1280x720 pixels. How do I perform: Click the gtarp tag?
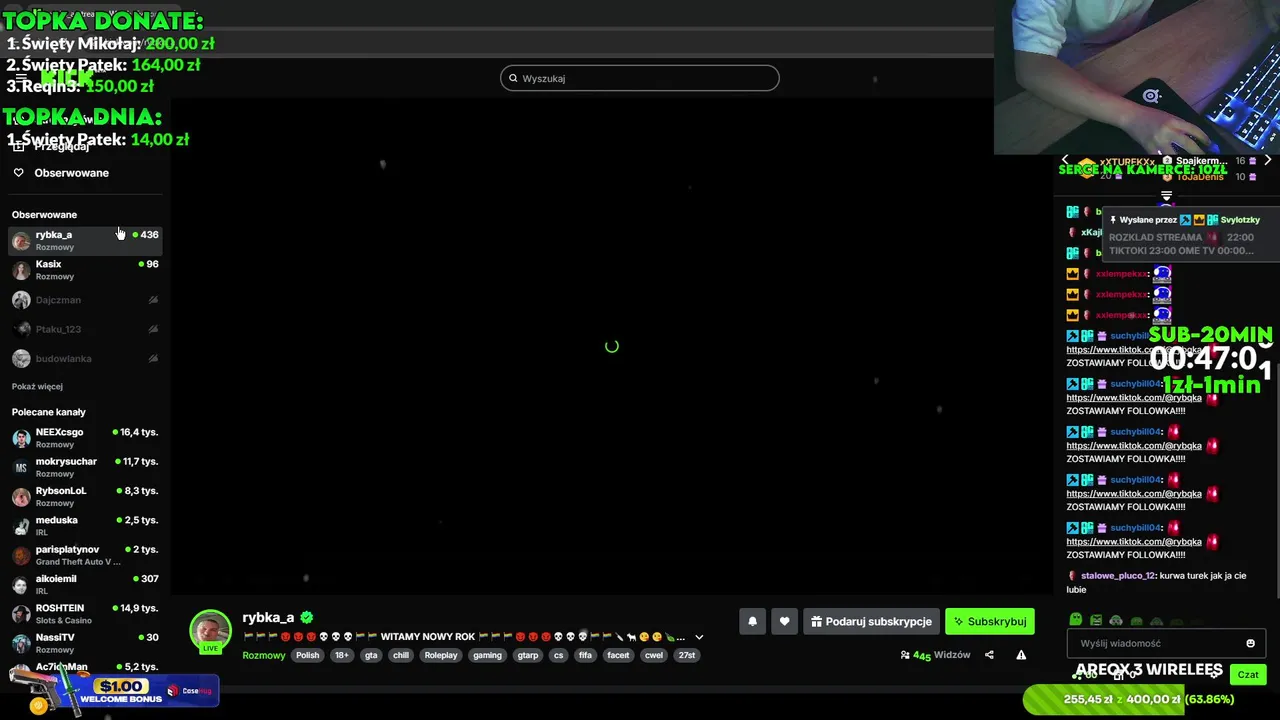[528, 655]
